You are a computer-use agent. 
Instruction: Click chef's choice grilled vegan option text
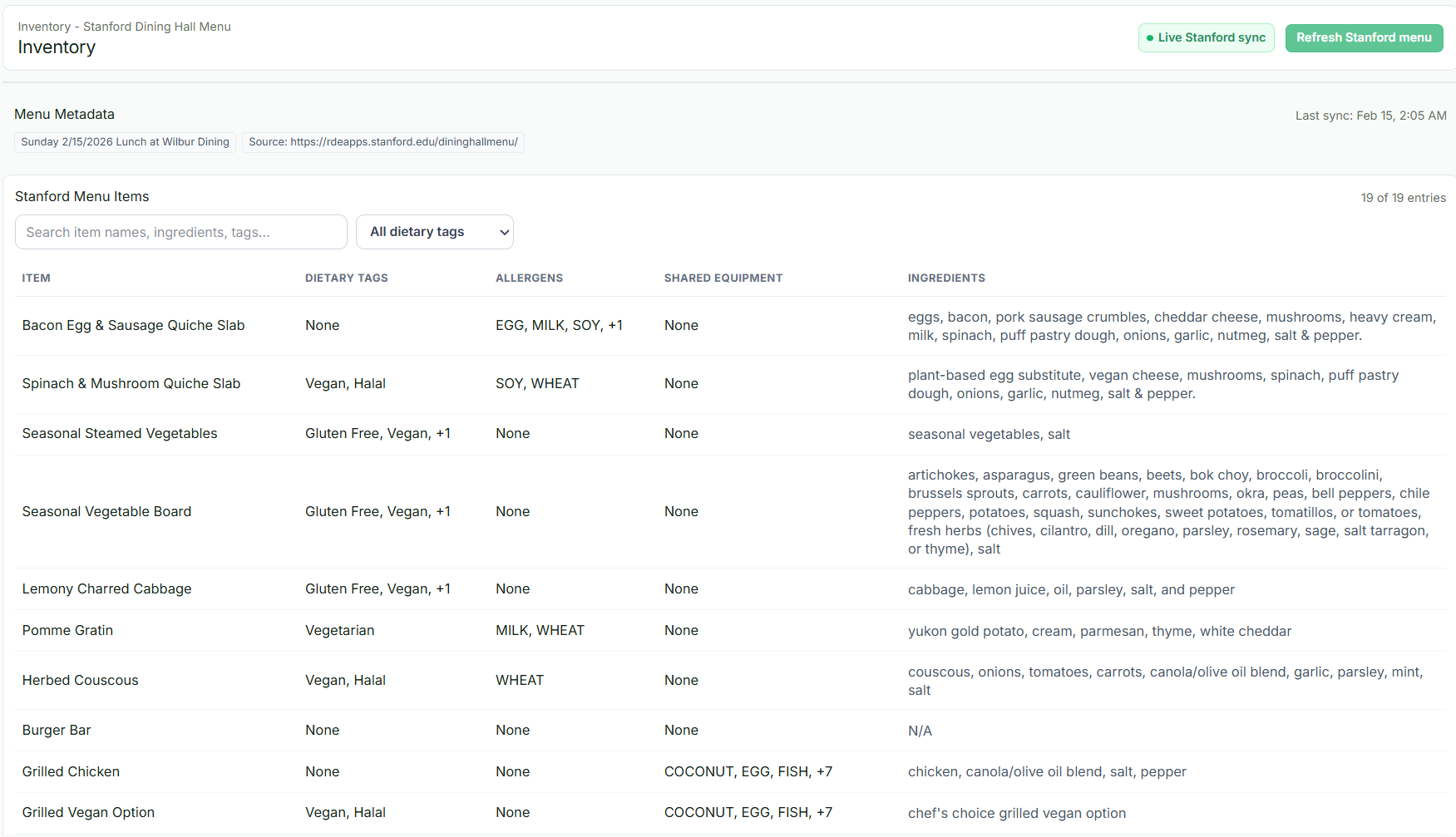coord(1017,813)
